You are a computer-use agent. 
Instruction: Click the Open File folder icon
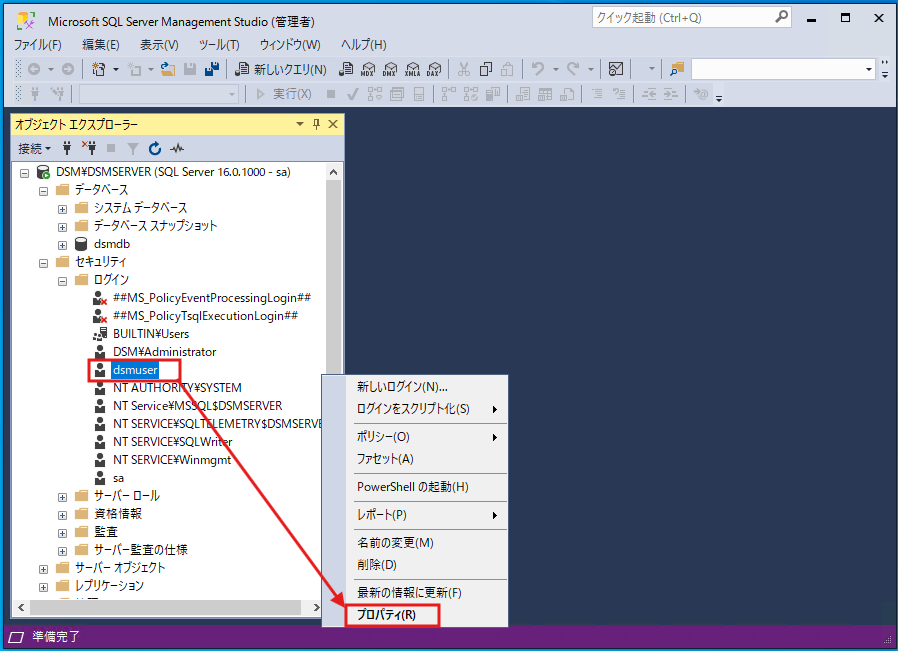click(x=168, y=69)
